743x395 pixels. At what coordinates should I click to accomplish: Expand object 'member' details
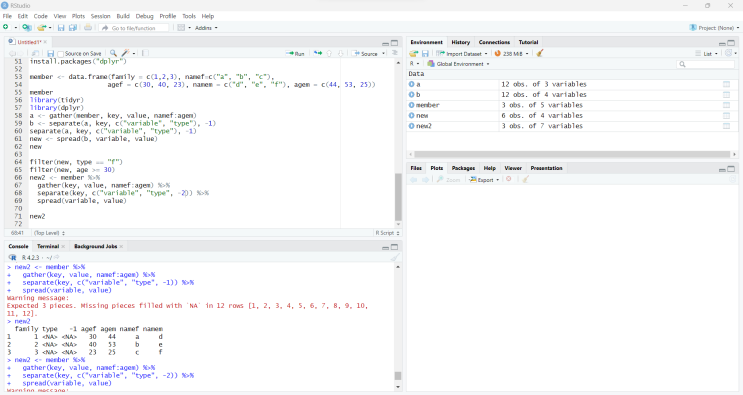click(411, 105)
